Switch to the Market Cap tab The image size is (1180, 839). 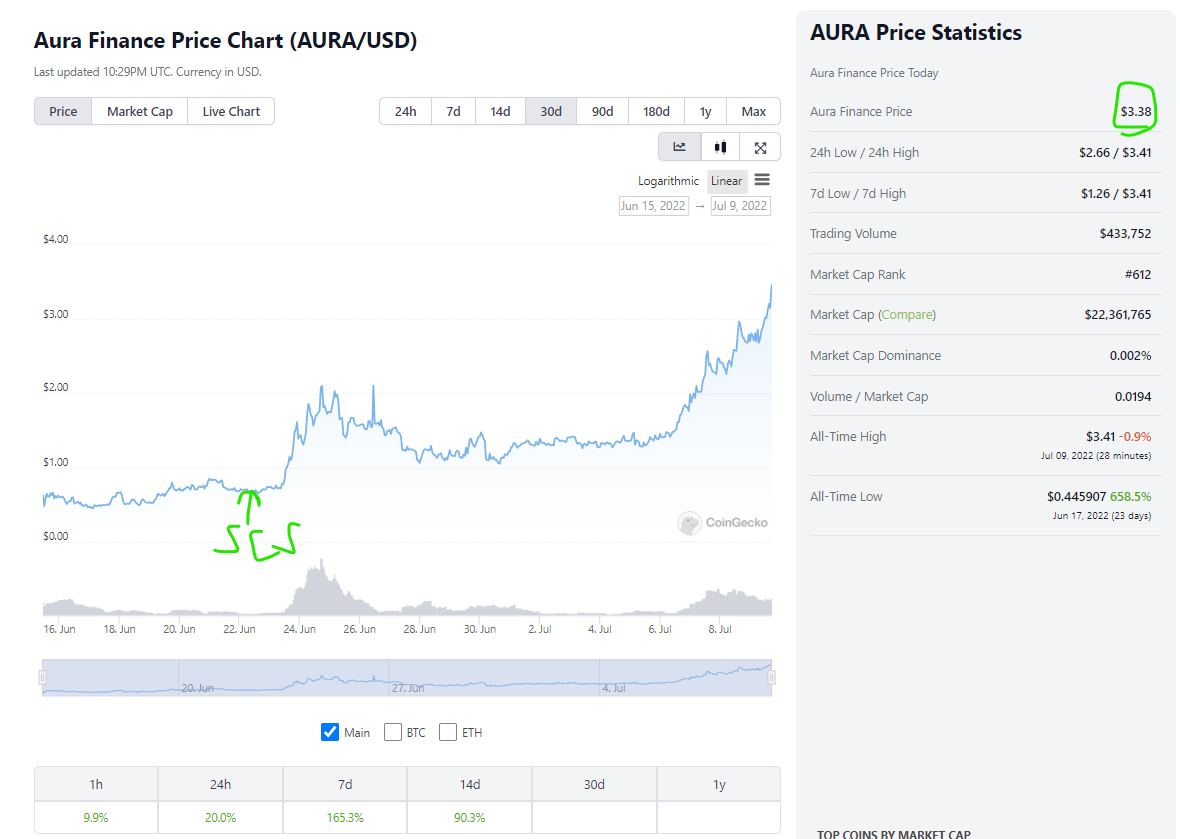[x=140, y=111]
